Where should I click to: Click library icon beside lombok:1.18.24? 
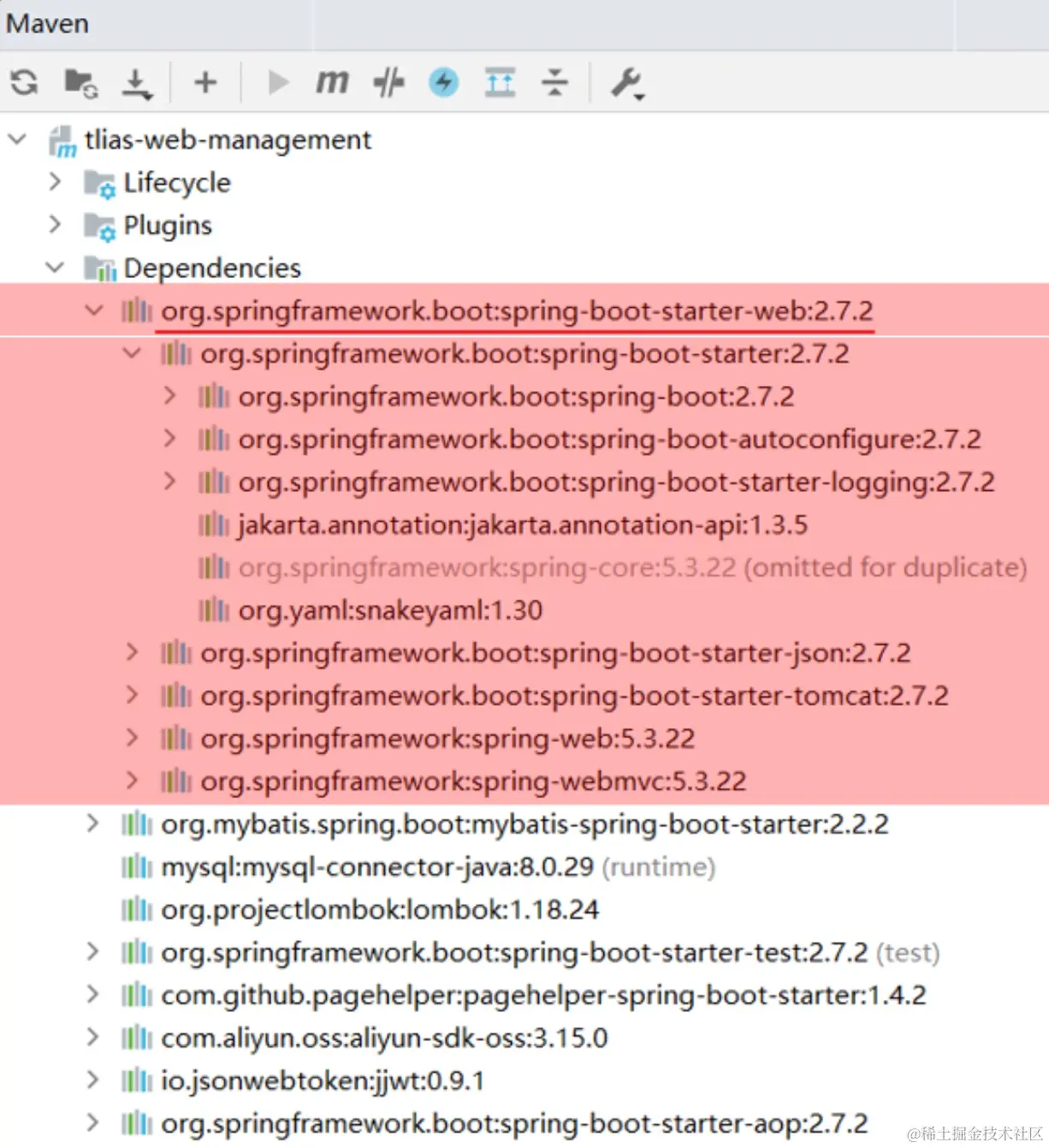136,909
